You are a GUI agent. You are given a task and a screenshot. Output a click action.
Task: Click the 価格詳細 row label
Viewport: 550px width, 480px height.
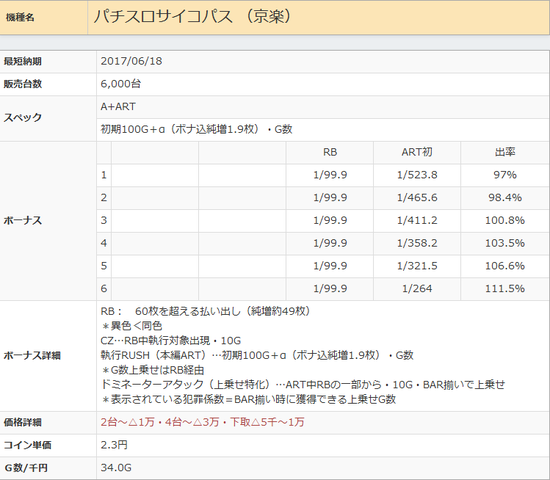coord(22,422)
